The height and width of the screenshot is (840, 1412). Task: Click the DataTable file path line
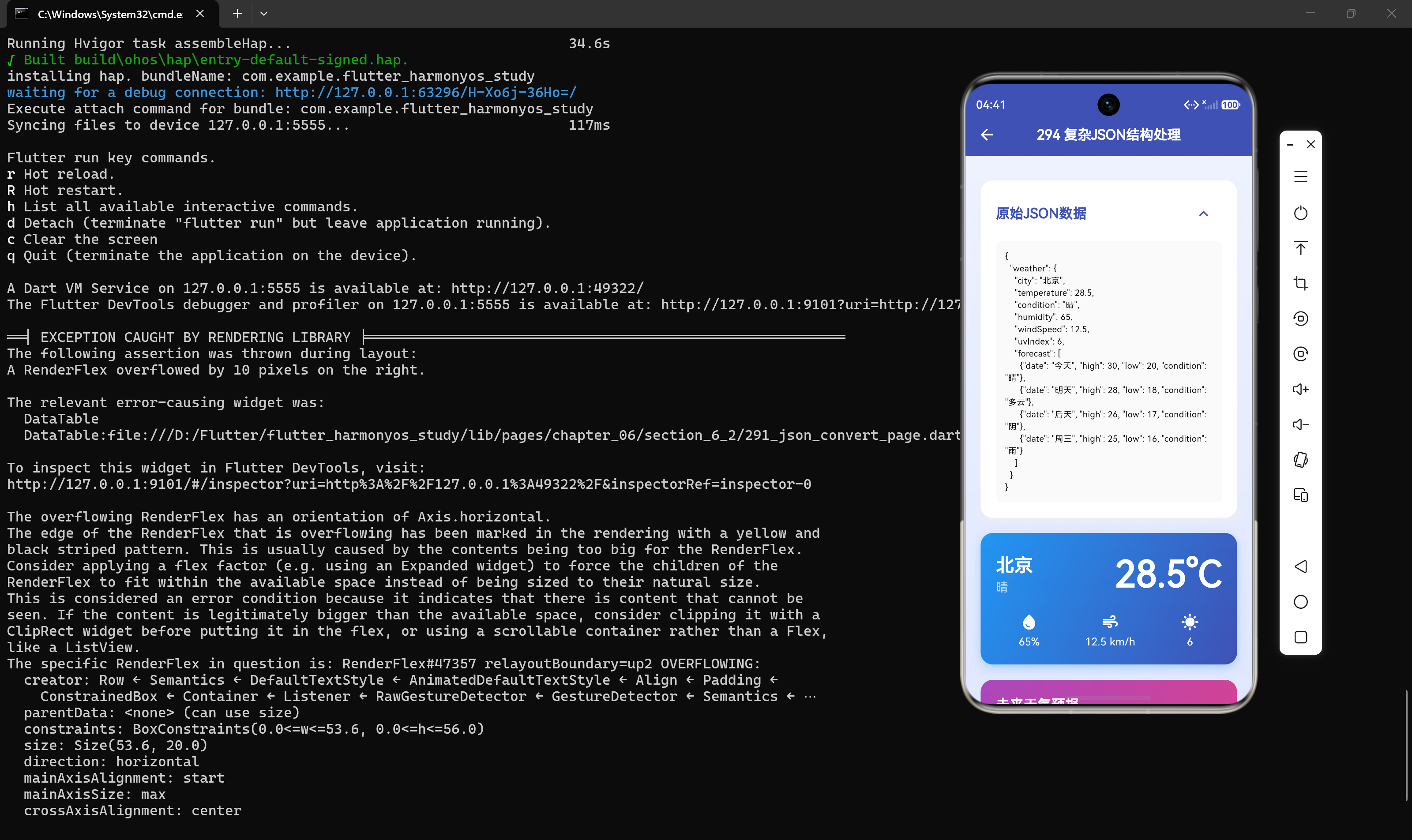[x=492, y=435]
